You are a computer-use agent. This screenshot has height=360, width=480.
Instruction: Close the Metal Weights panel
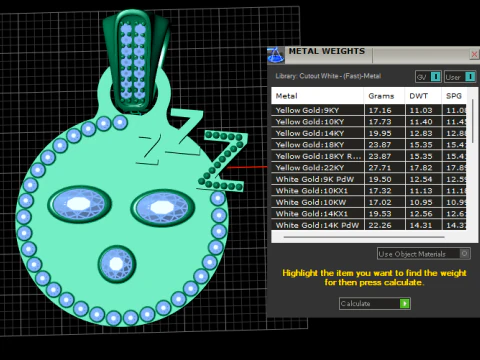[474, 54]
